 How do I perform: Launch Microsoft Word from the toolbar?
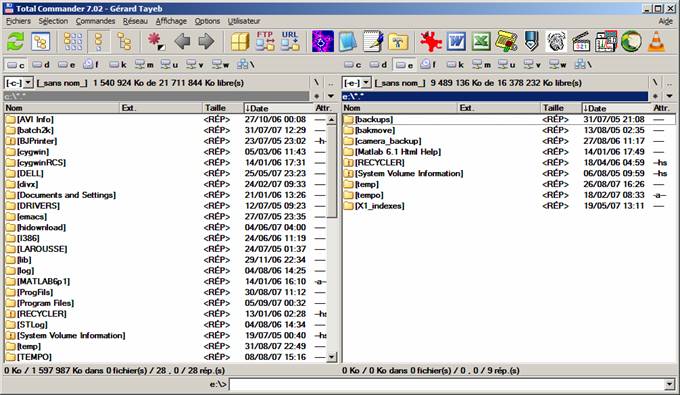(x=456, y=42)
